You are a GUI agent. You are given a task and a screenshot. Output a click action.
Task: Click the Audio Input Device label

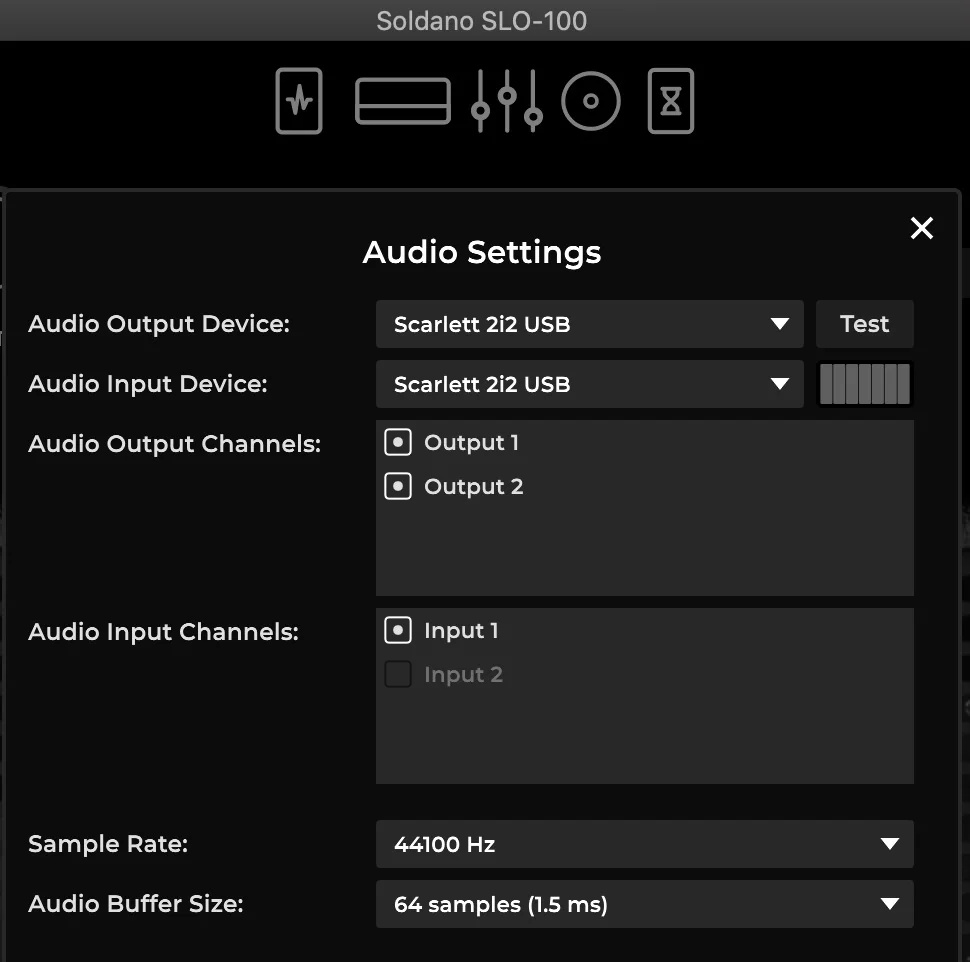148,384
